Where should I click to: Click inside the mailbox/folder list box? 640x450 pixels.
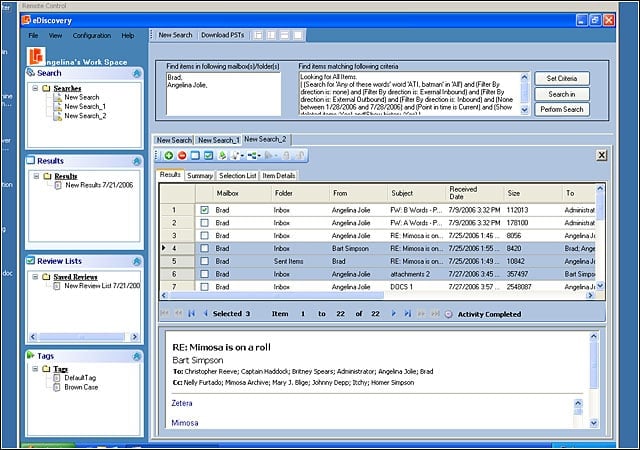[x=223, y=94]
